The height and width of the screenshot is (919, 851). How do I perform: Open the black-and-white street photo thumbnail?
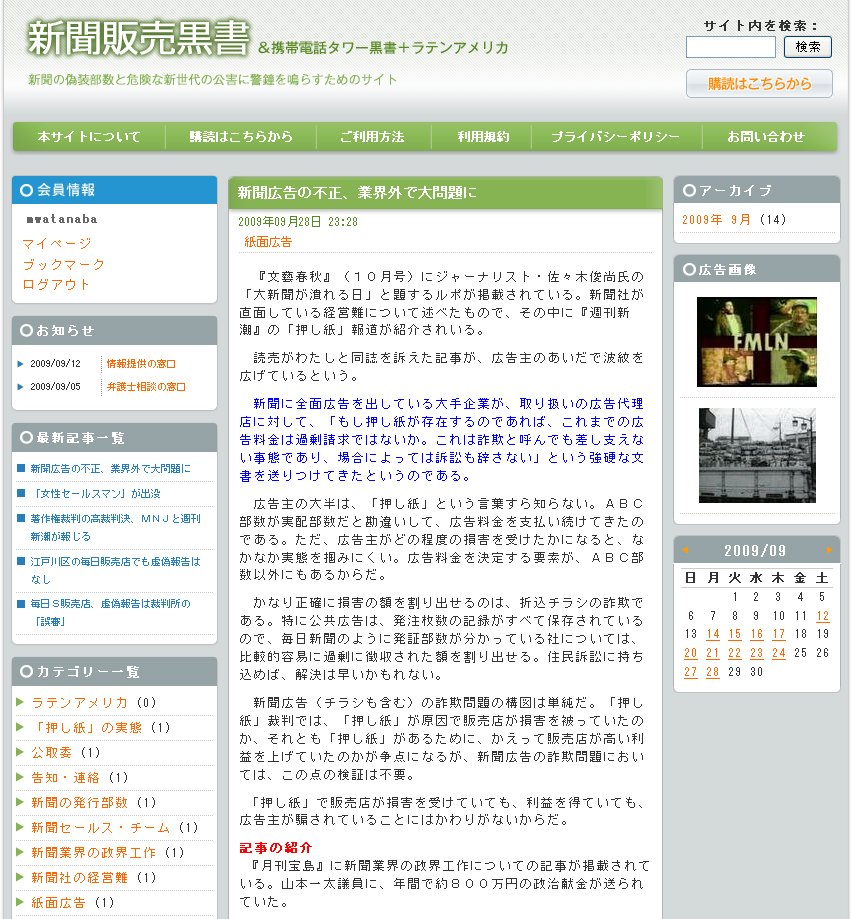(756, 455)
